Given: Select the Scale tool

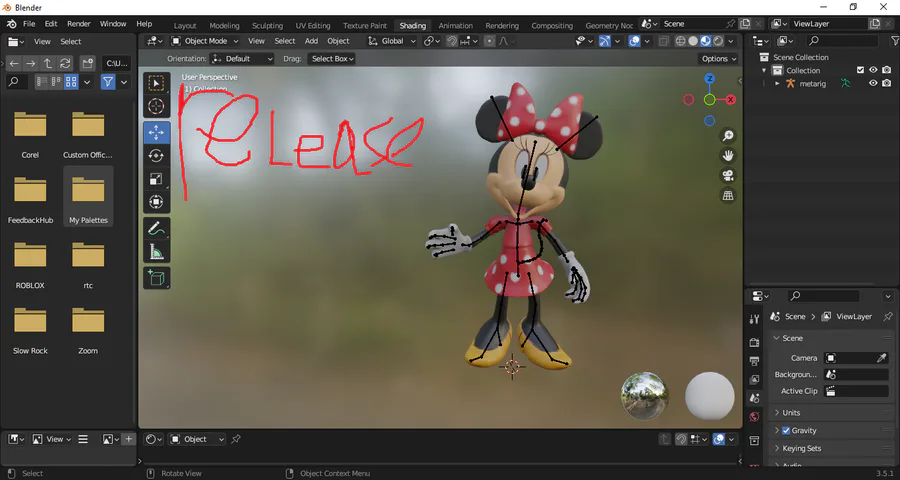Looking at the screenshot, I should point(157,179).
